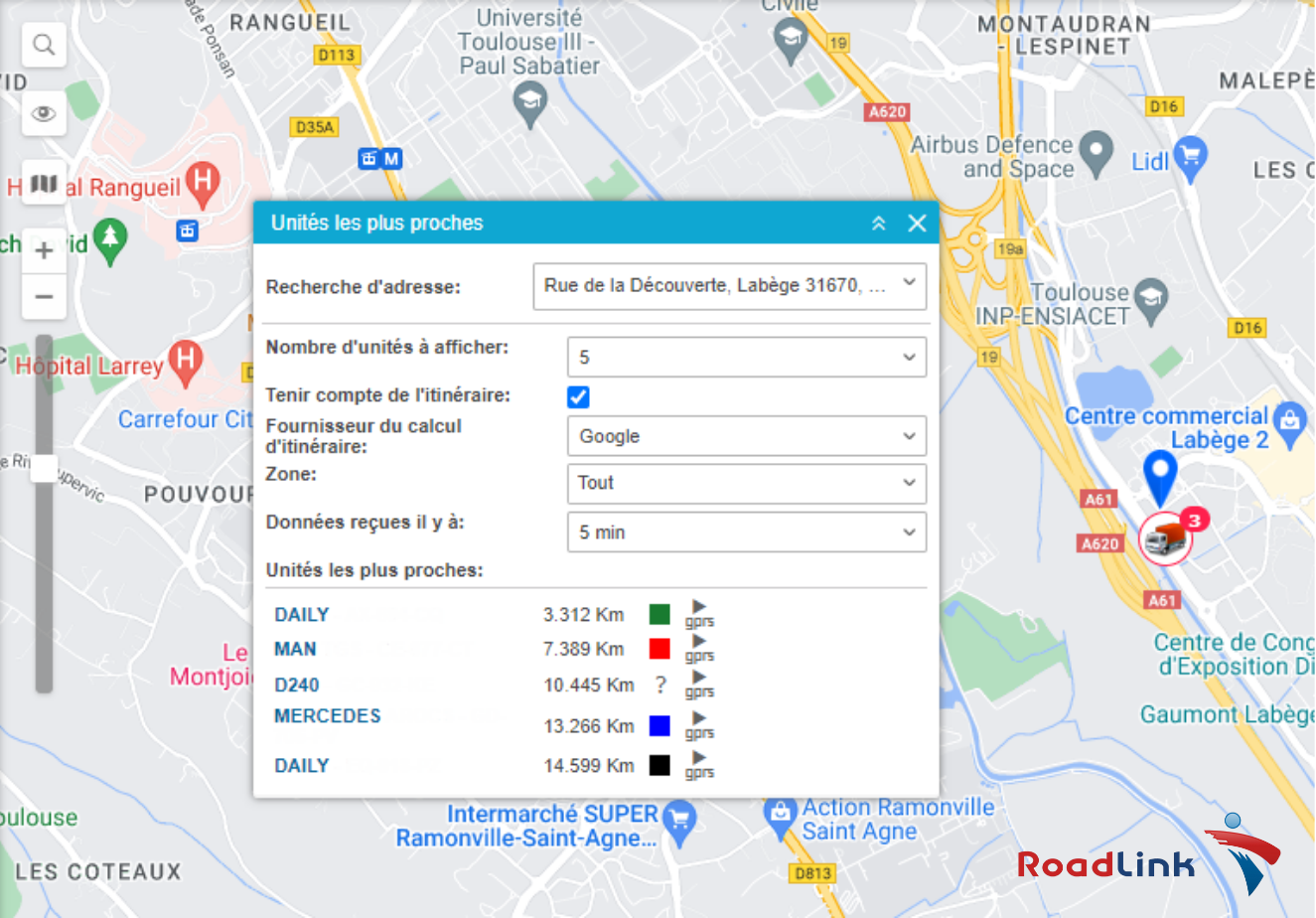This screenshot has width=1316, height=918.
Task: Click the zoom slider handle
Action: tap(44, 469)
